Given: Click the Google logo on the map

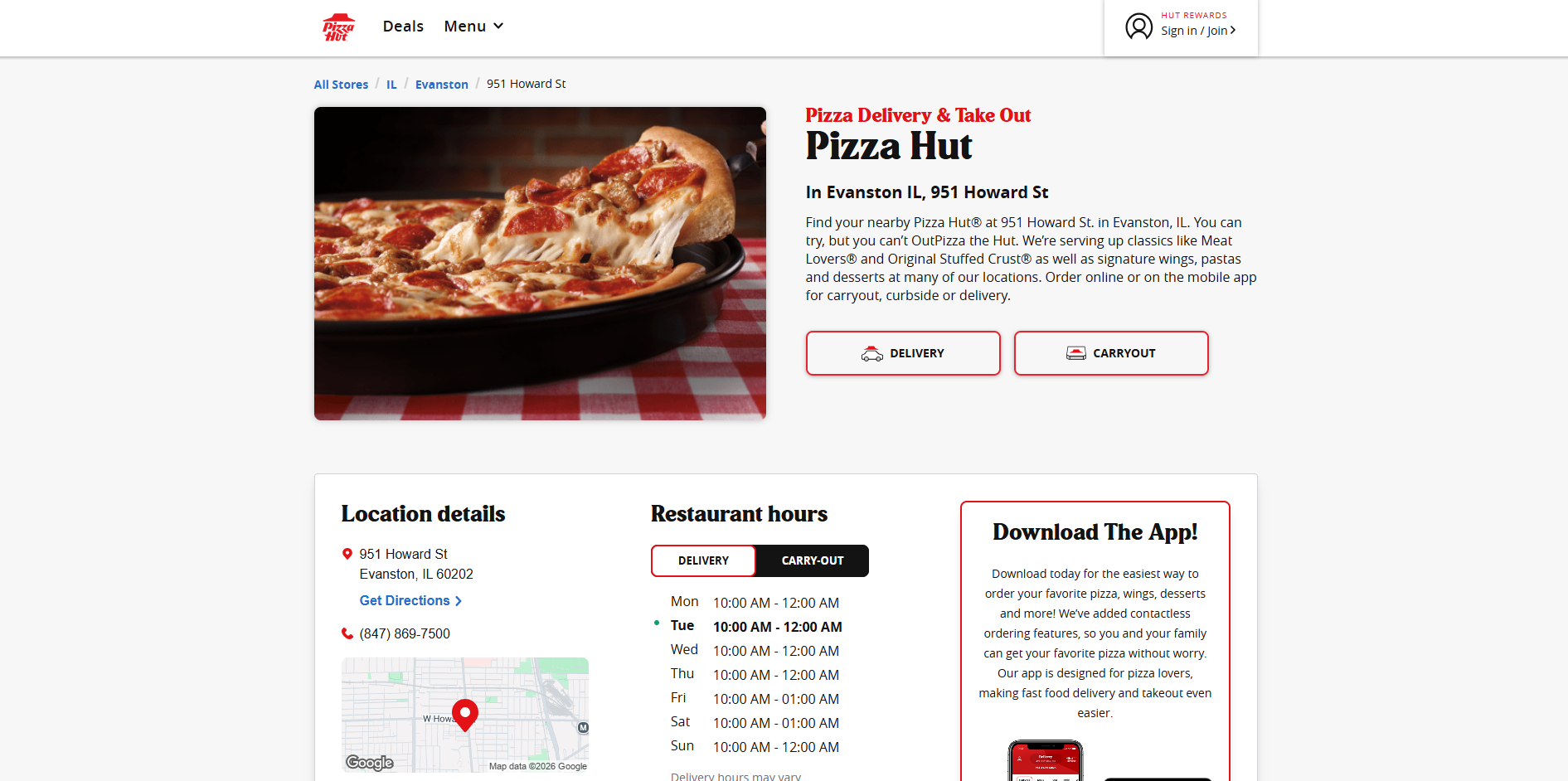Looking at the screenshot, I should click(x=370, y=763).
